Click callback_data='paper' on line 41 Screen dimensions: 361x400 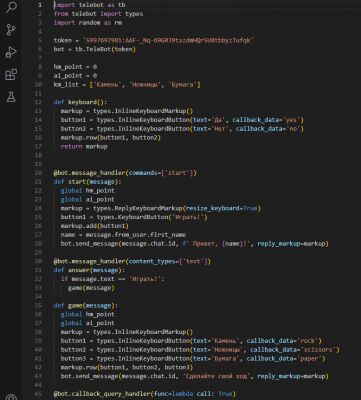286,359
